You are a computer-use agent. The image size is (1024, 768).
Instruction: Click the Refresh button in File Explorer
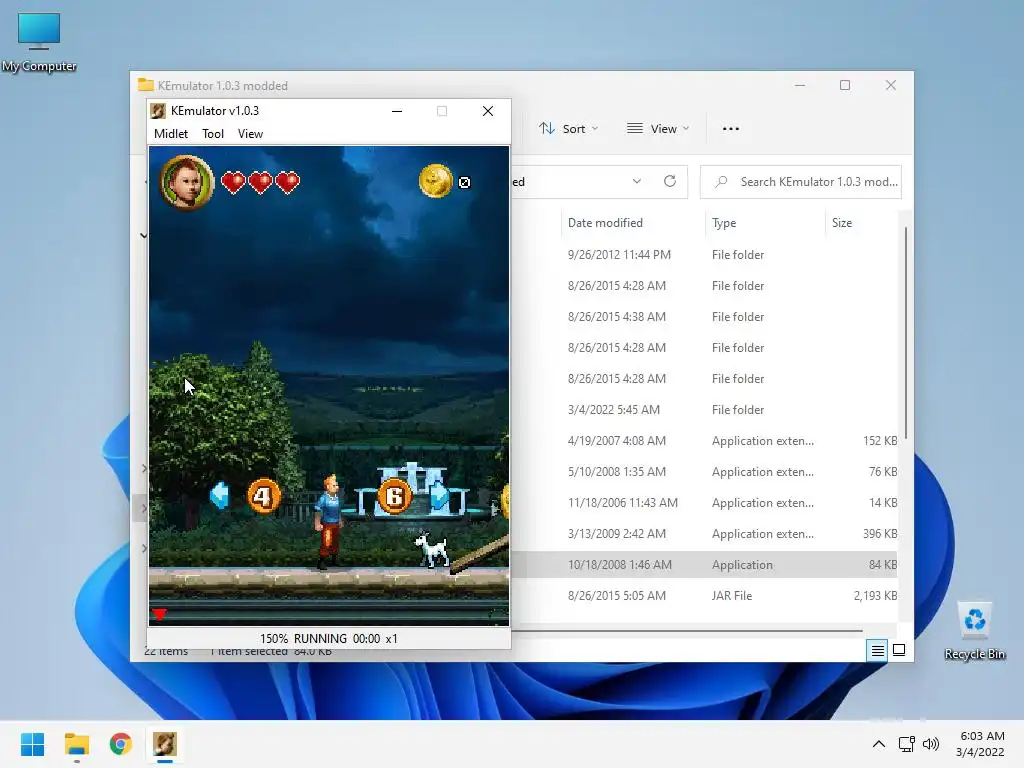[x=670, y=182]
